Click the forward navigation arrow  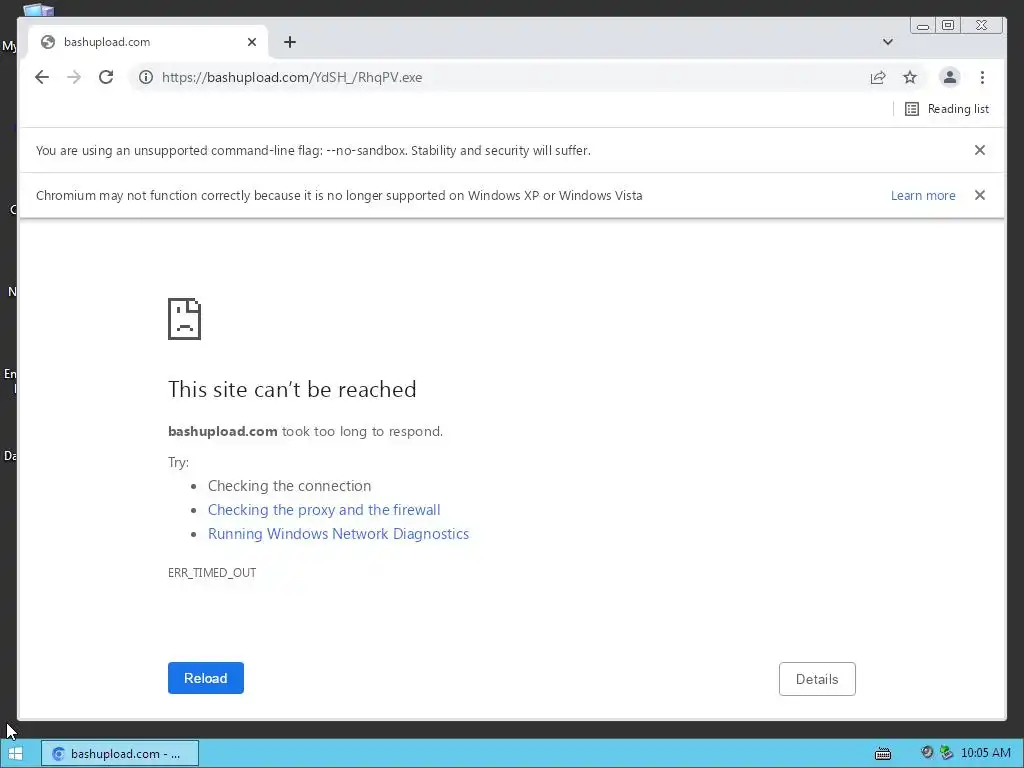click(x=74, y=77)
